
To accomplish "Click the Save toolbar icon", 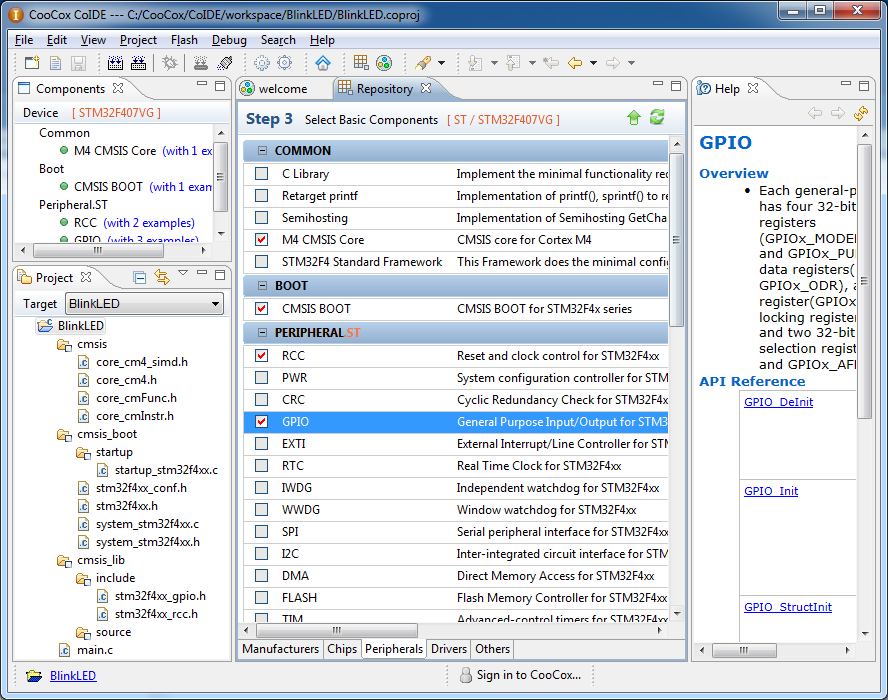I will coord(78,63).
